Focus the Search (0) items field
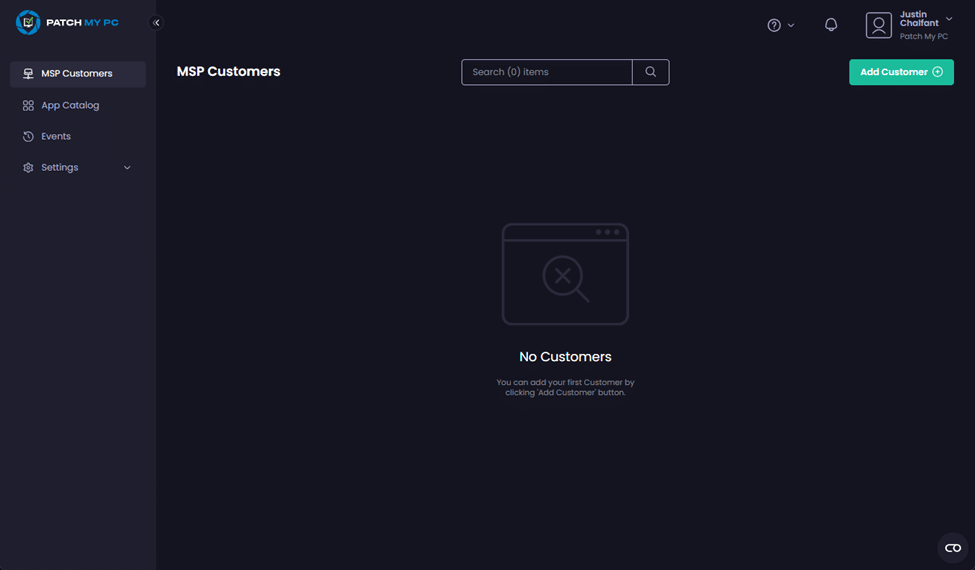The image size is (975, 570). (x=546, y=72)
